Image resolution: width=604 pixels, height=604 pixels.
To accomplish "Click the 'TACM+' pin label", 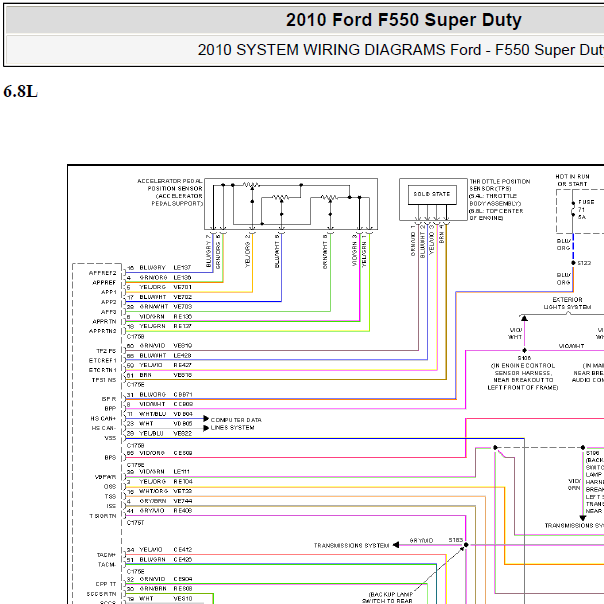I will [106, 555].
